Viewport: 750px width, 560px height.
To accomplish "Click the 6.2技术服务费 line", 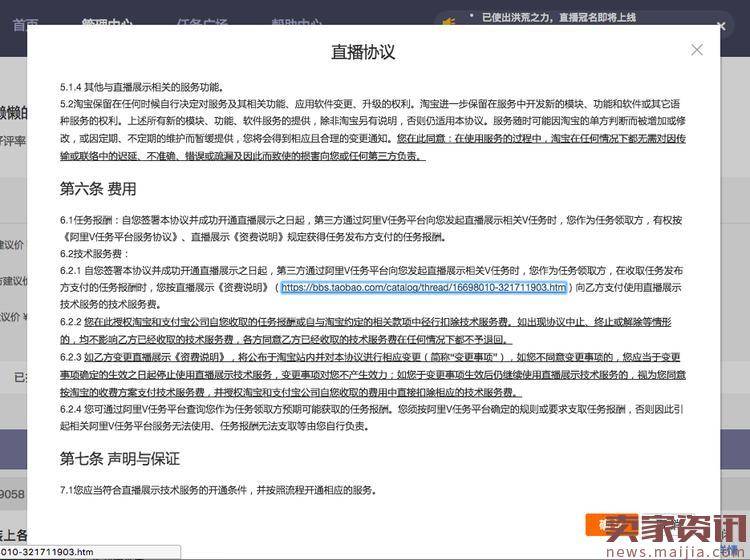I will pyautogui.click(x=94, y=253).
